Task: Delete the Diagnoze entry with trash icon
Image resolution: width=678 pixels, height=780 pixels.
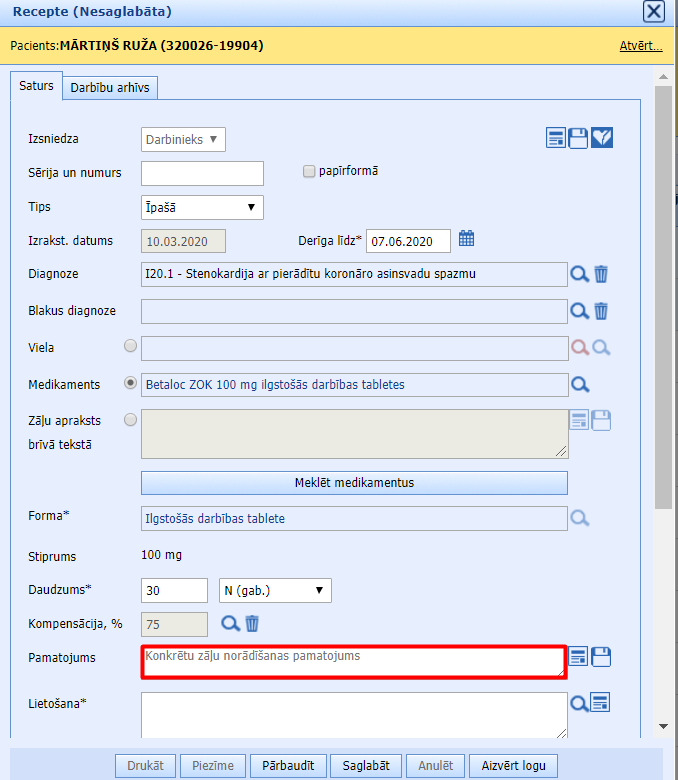Action: pyautogui.click(x=601, y=274)
